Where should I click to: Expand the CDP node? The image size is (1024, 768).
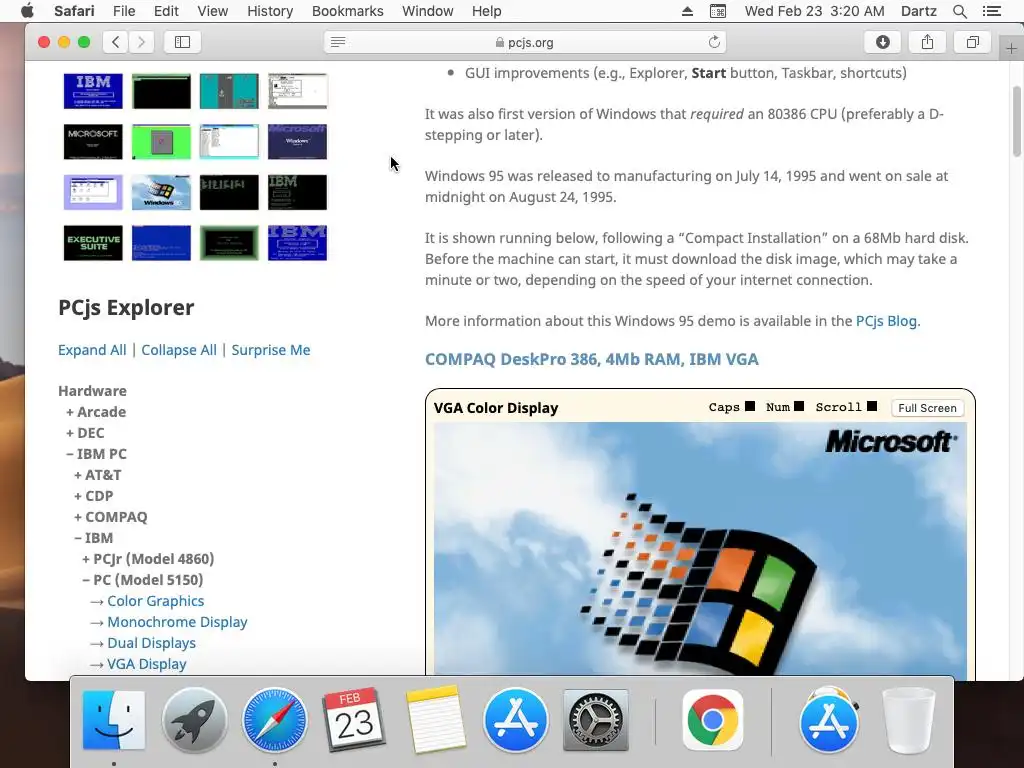pyautogui.click(x=93, y=496)
